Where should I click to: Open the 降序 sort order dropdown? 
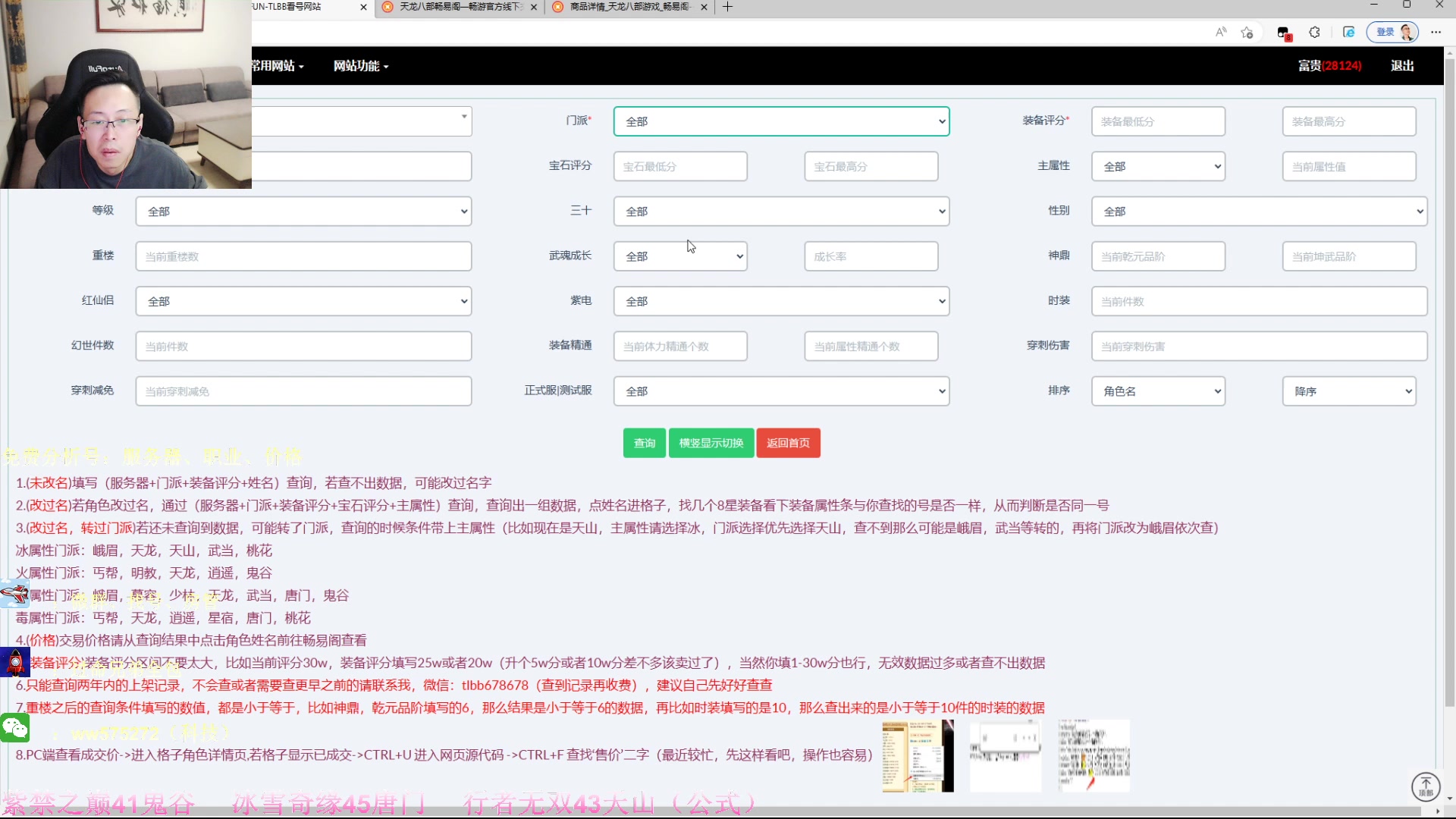tap(1349, 391)
